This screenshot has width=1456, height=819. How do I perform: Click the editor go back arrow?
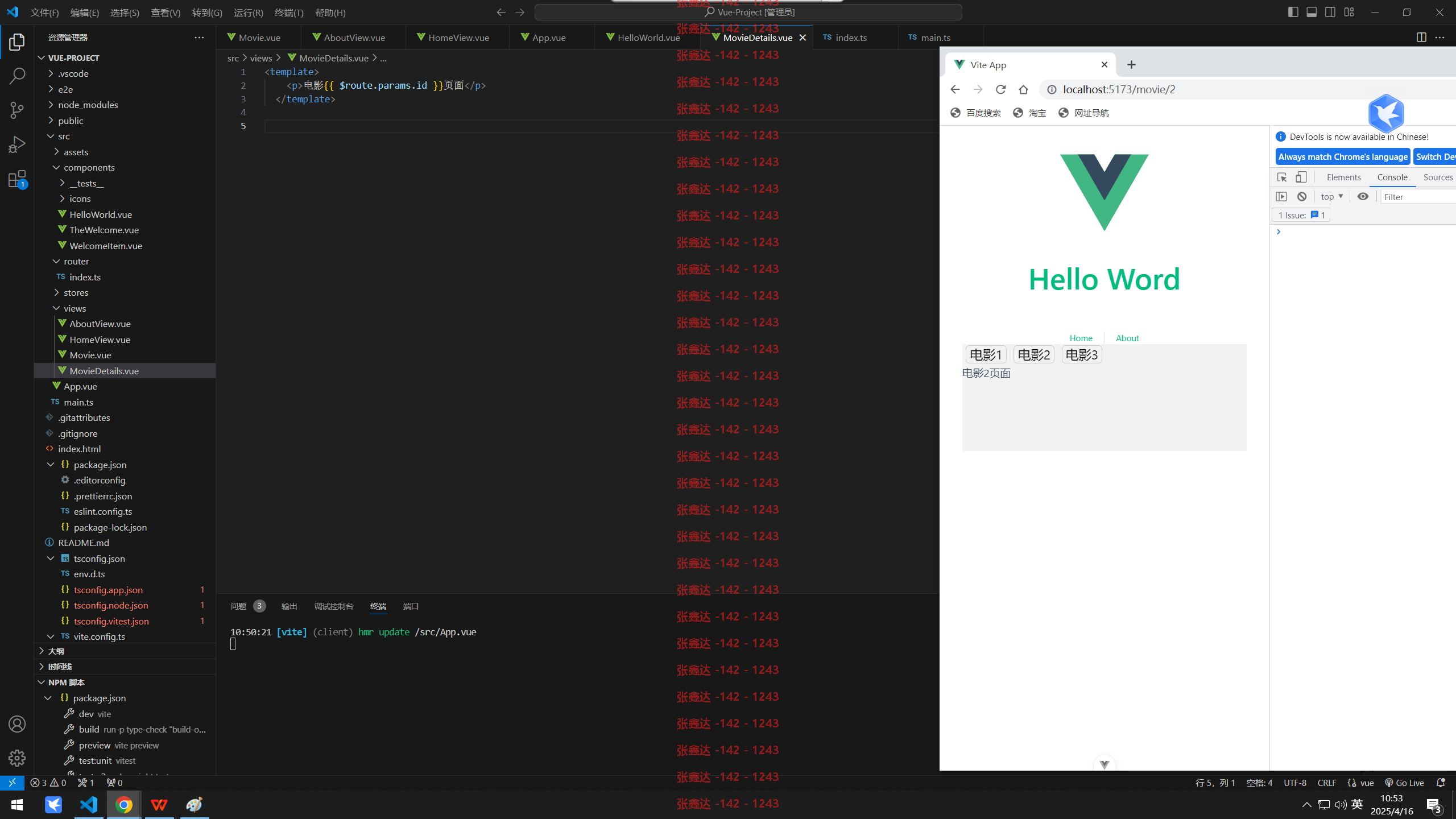501,12
